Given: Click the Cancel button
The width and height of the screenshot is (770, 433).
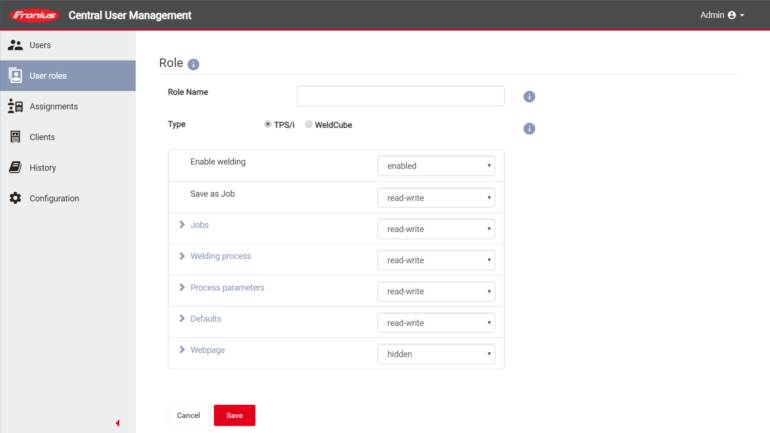Looking at the screenshot, I should (188, 415).
